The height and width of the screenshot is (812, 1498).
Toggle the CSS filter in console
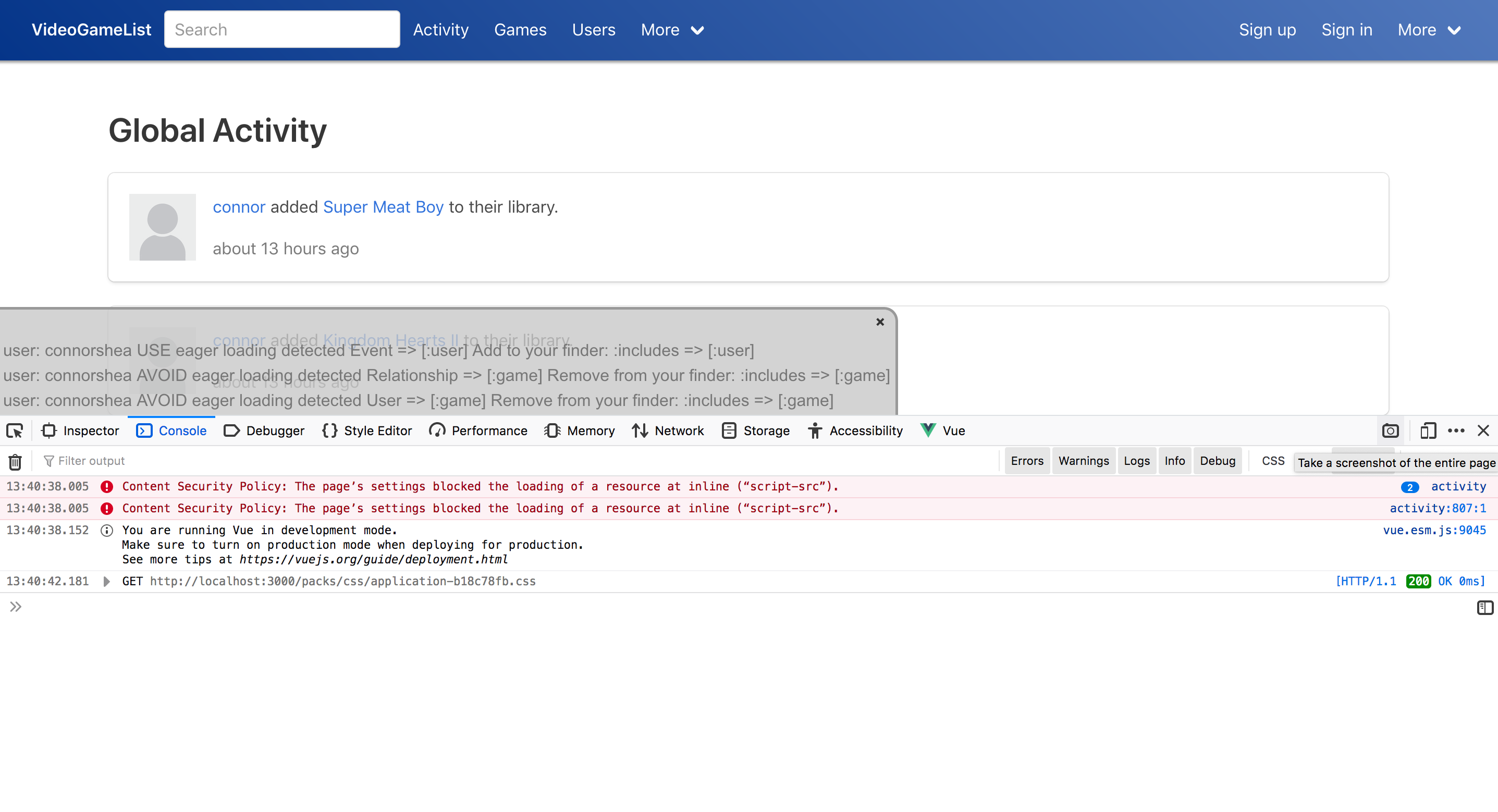(1272, 461)
